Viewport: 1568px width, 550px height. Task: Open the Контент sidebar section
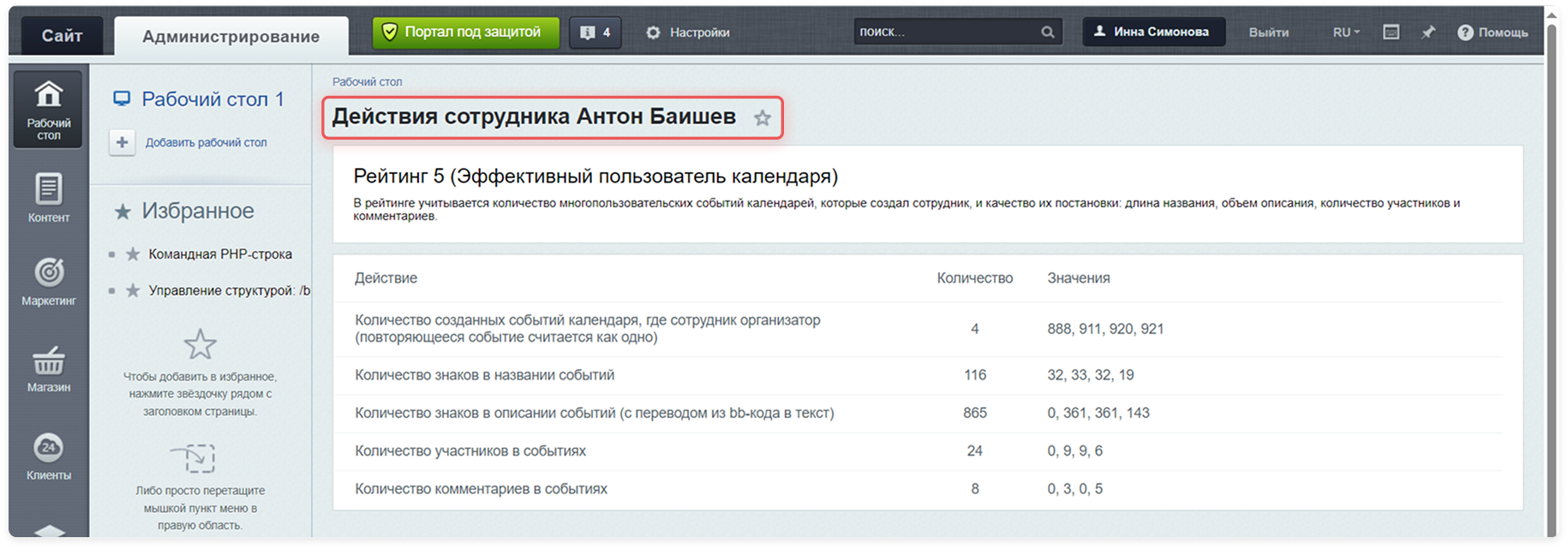pyautogui.click(x=49, y=198)
